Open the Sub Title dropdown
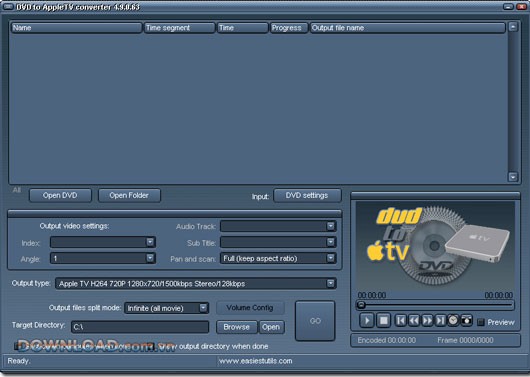Screen dimensions: 530x377 click(x=331, y=242)
